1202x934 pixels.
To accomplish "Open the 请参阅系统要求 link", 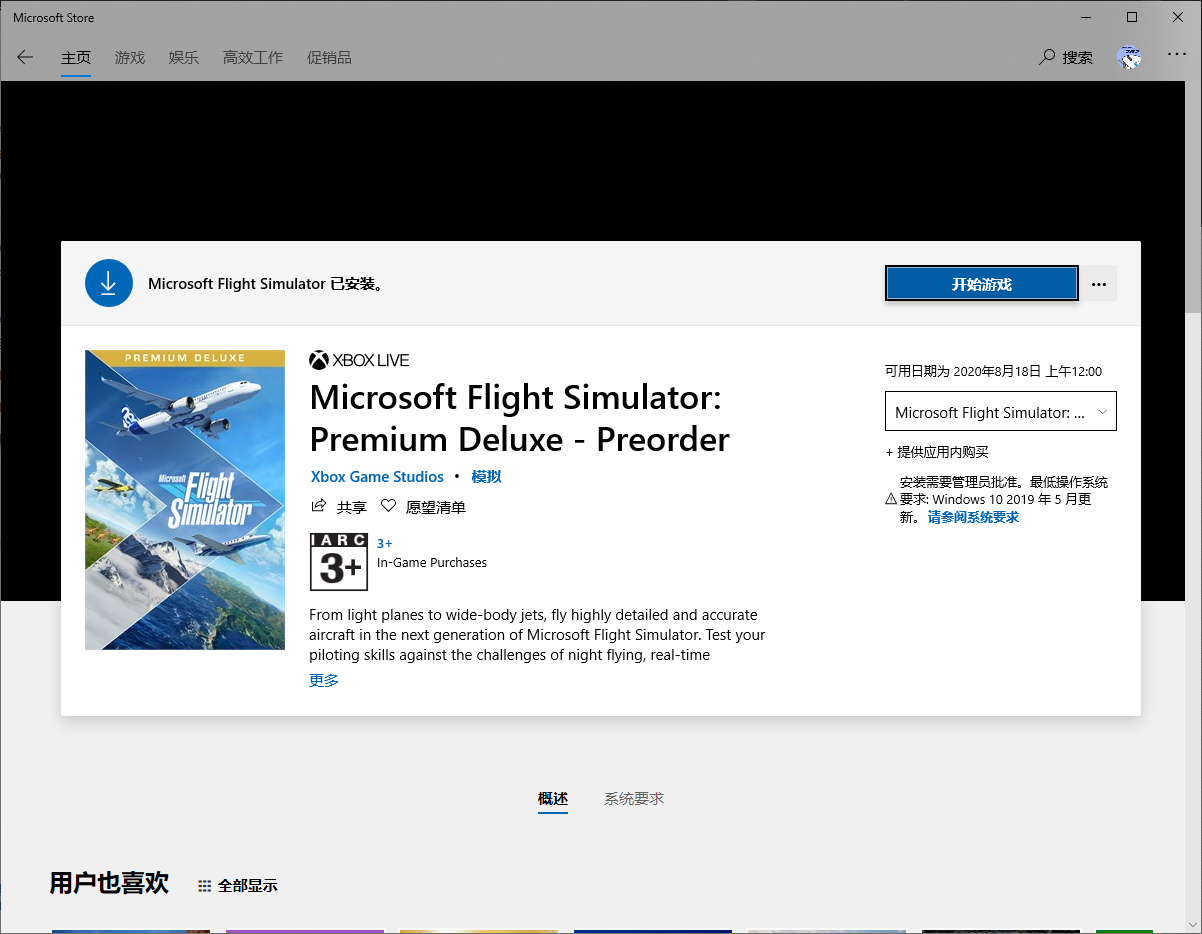I will tap(973, 517).
